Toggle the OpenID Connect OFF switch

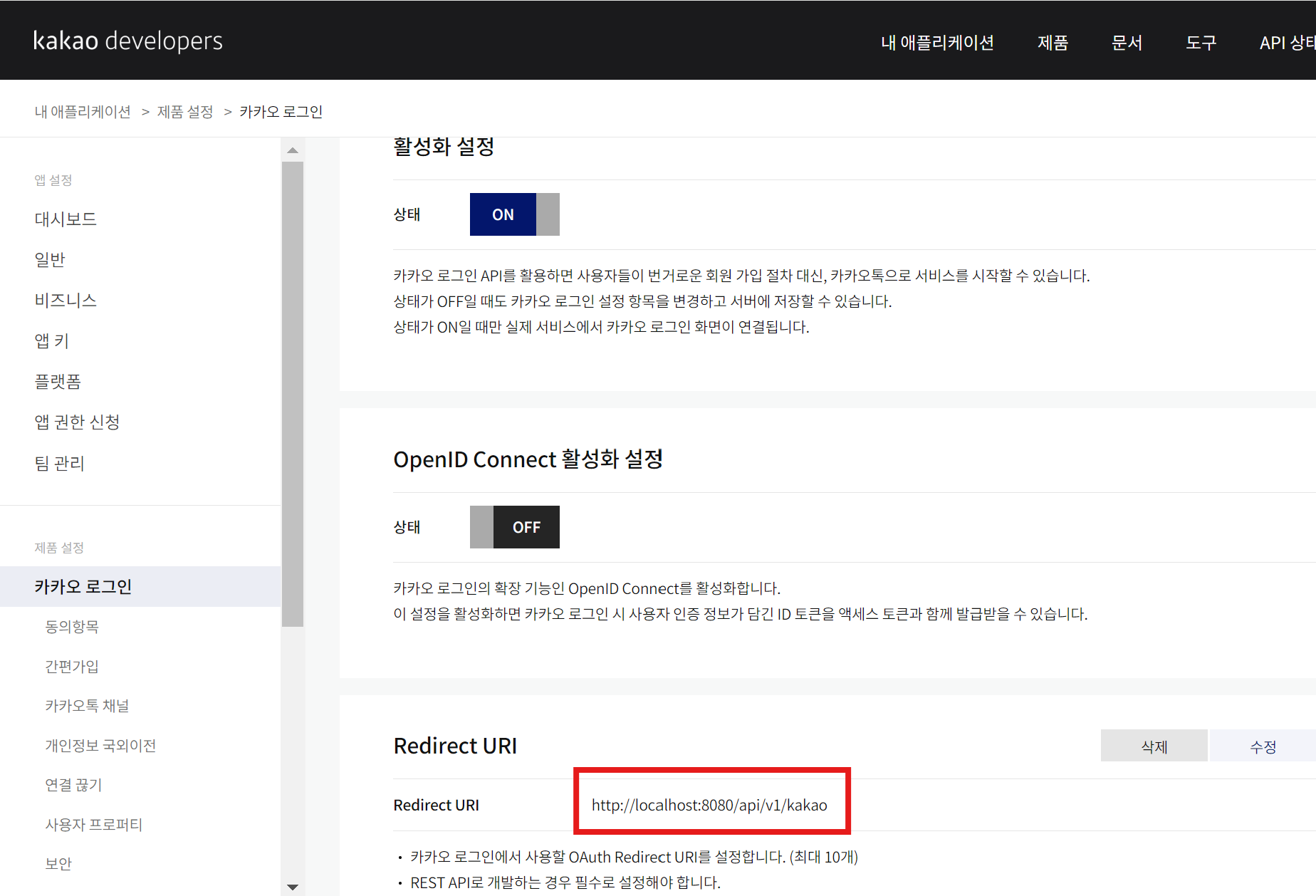pos(514,527)
